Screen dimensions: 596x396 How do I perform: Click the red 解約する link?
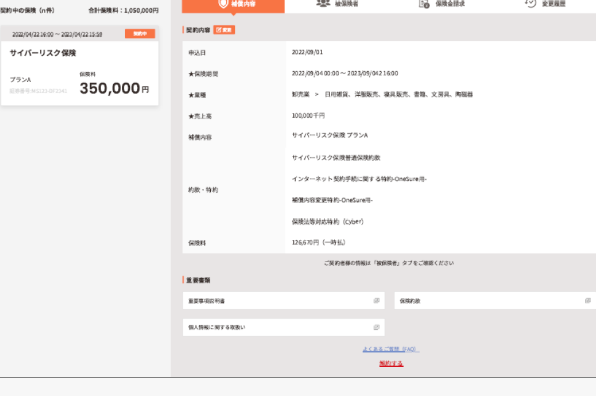pyautogui.click(x=391, y=363)
